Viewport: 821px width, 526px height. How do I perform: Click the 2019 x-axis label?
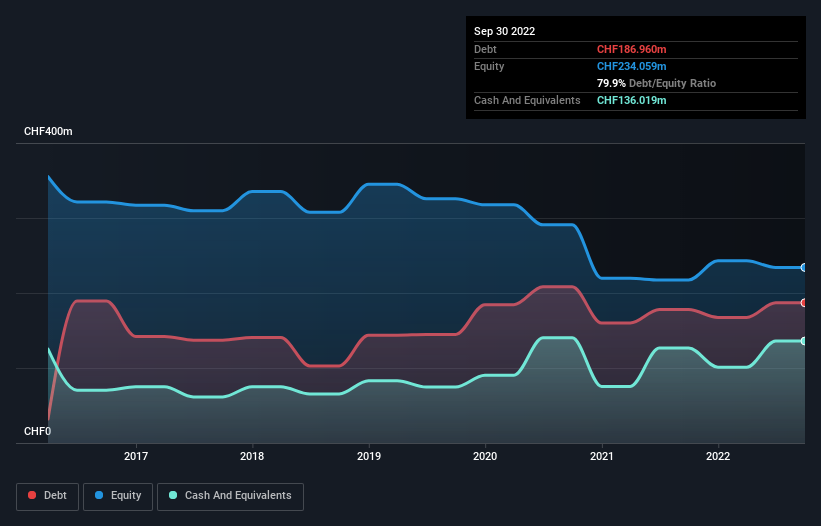[x=369, y=456]
